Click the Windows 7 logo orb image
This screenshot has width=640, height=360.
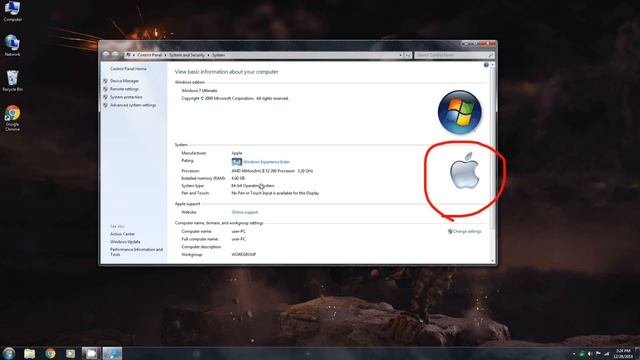tap(460, 112)
